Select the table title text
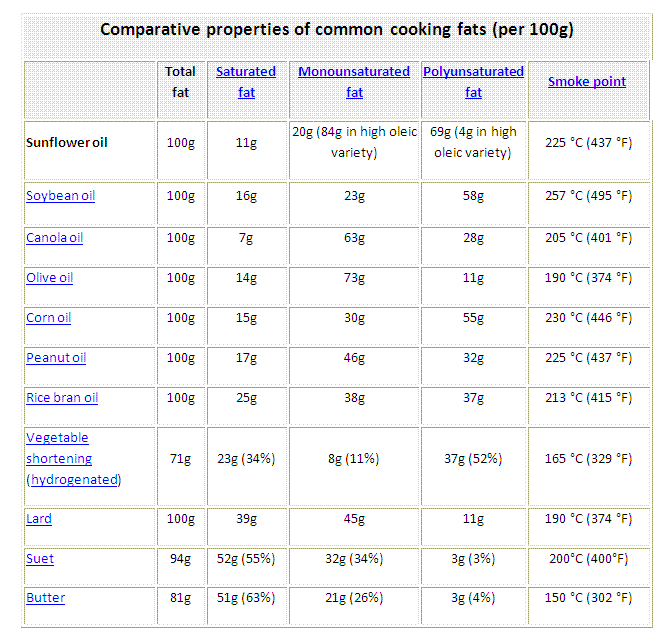 337,29
